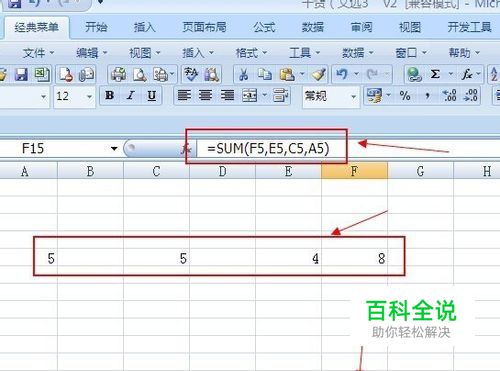Image resolution: width=500 pixels, height=371 pixels.
Task: Open the 窗口 classic menu
Action: click(411, 53)
